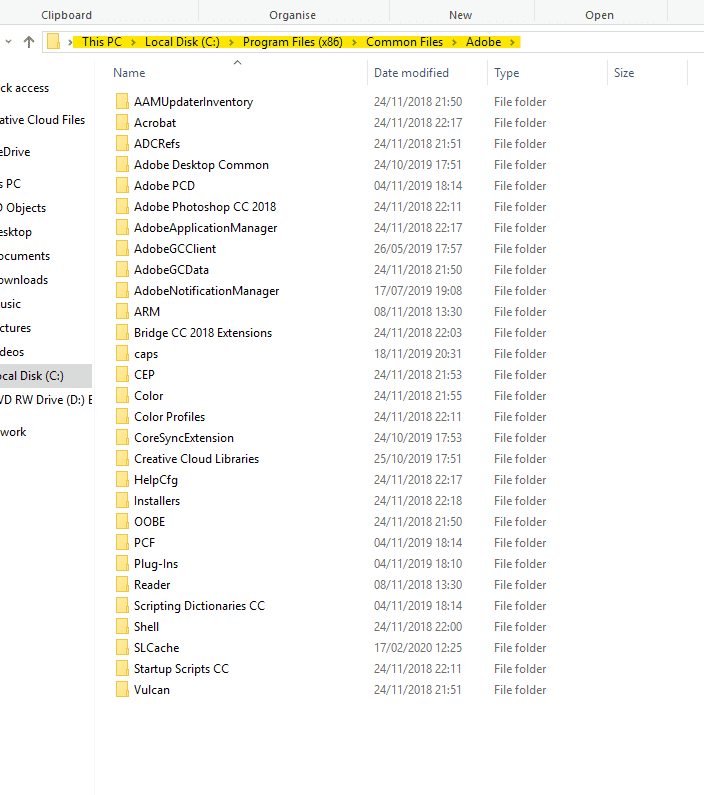Image resolution: width=704 pixels, height=795 pixels.
Task: Expand chevron after 'Local Disk (C:)' breadcrumb
Action: click(231, 43)
